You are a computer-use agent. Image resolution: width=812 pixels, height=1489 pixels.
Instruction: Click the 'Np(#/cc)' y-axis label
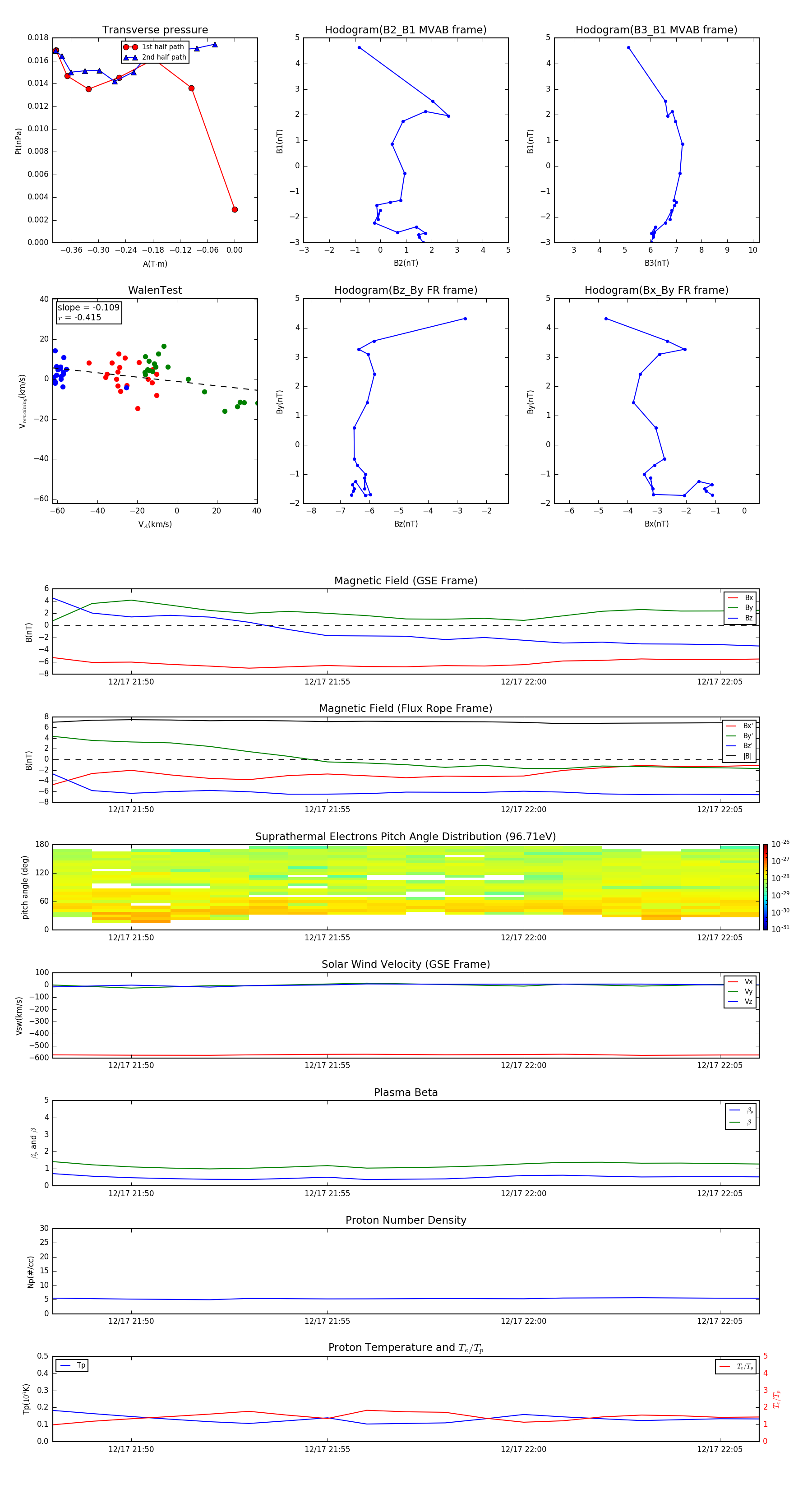[x=30, y=1271]
